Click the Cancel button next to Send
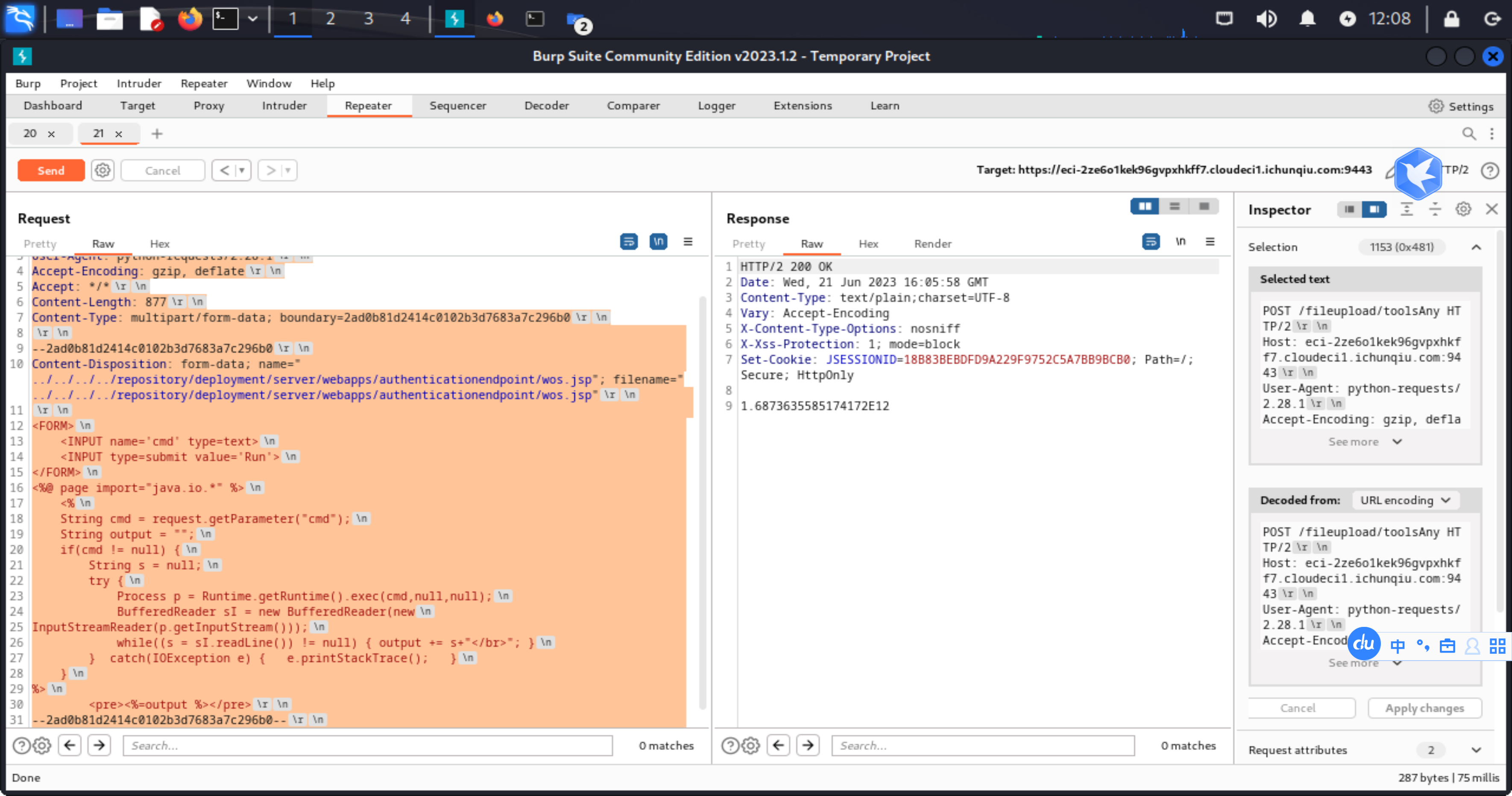The width and height of the screenshot is (1512, 796). point(163,170)
